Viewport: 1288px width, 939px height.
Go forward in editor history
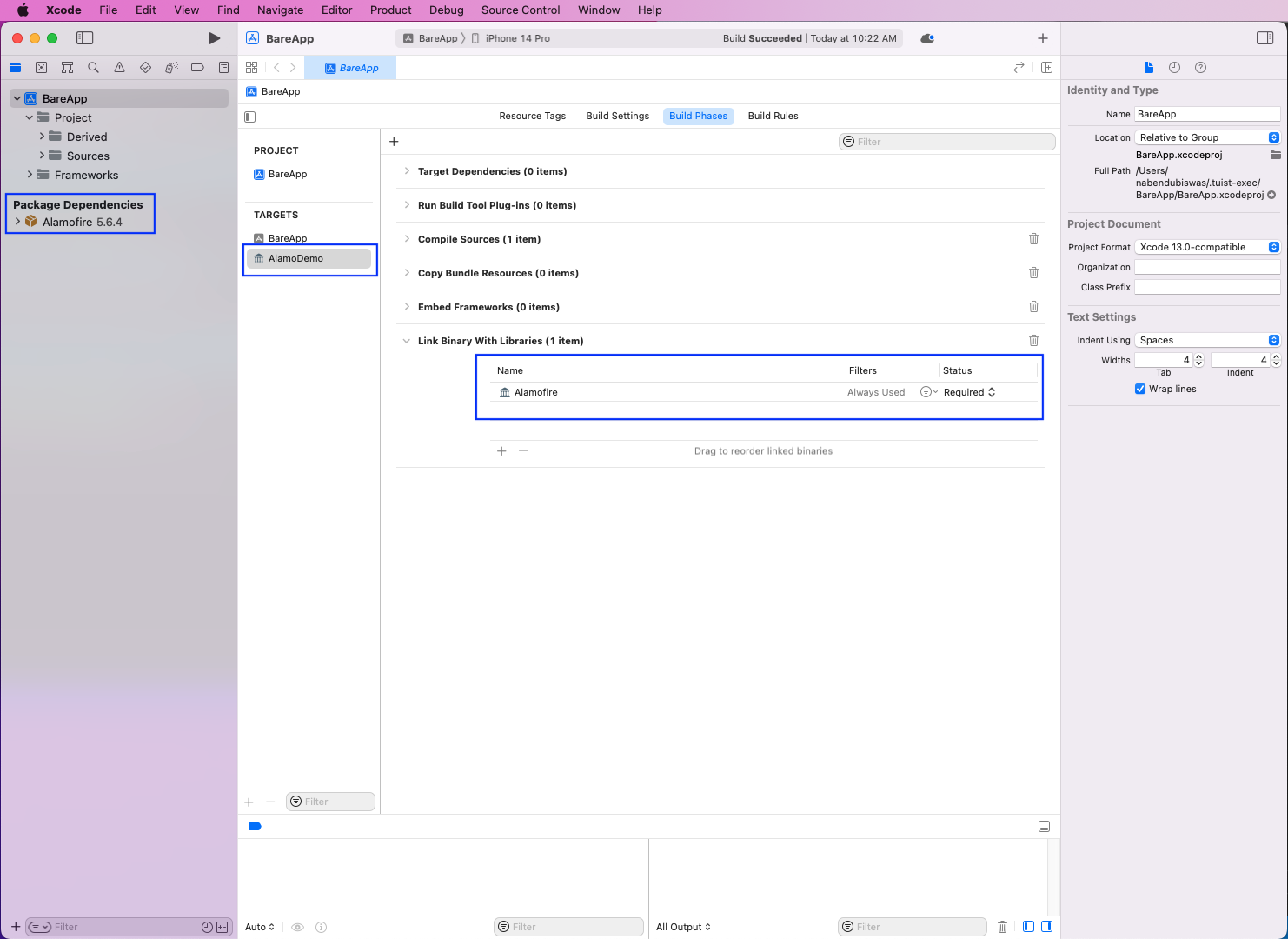pos(293,68)
